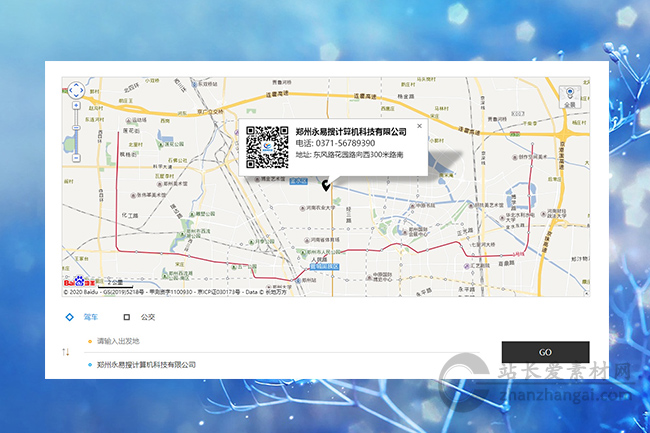Zoom out with the minus button
The width and height of the screenshot is (650, 433).
pyautogui.click(x=76, y=158)
